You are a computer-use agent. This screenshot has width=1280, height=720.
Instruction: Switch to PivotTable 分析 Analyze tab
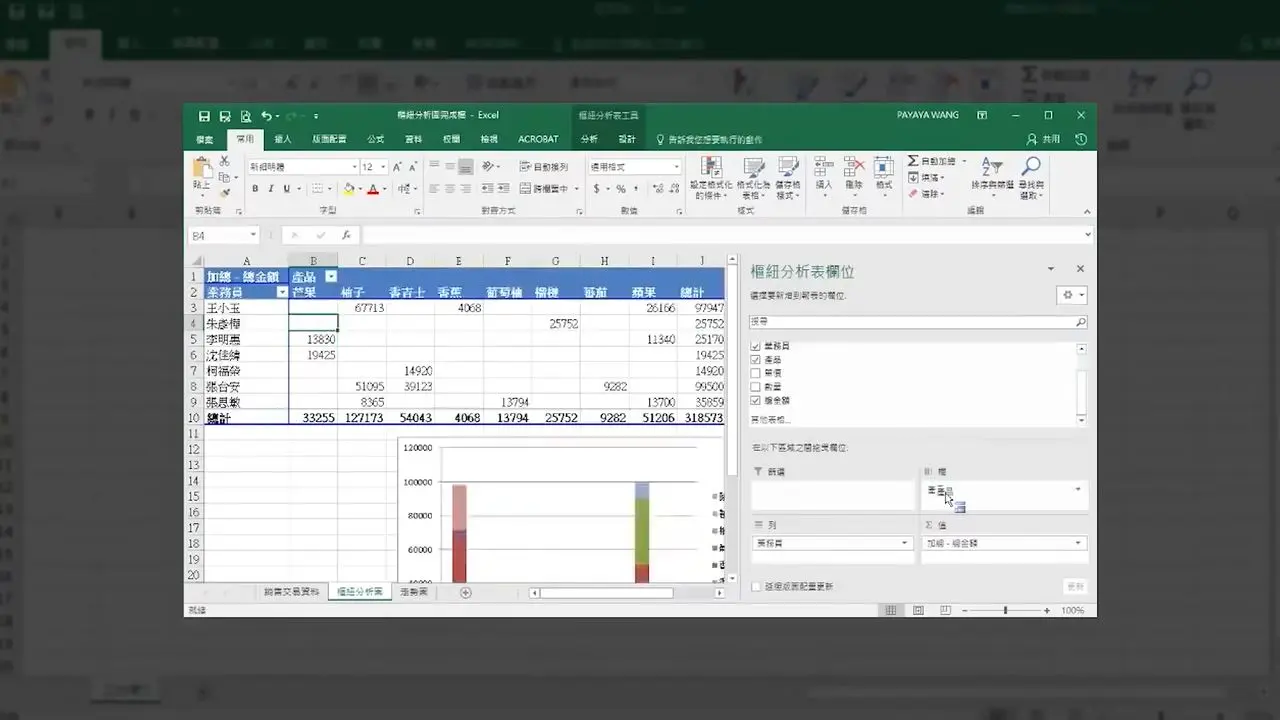(x=589, y=139)
